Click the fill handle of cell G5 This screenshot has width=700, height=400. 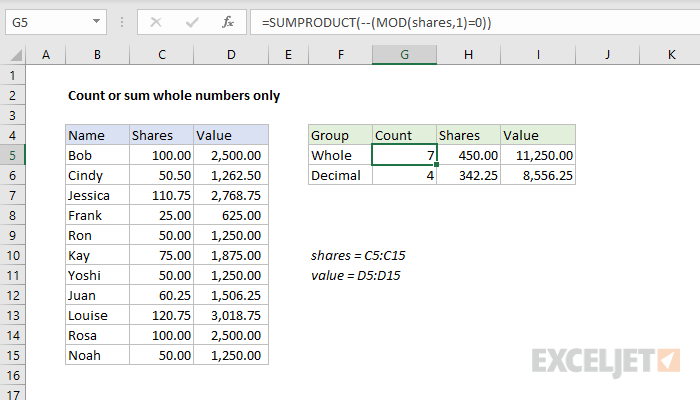(436, 164)
